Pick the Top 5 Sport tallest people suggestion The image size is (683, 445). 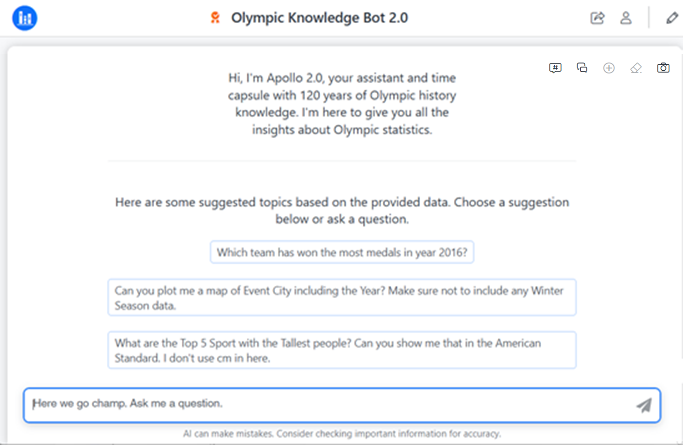(x=342, y=350)
